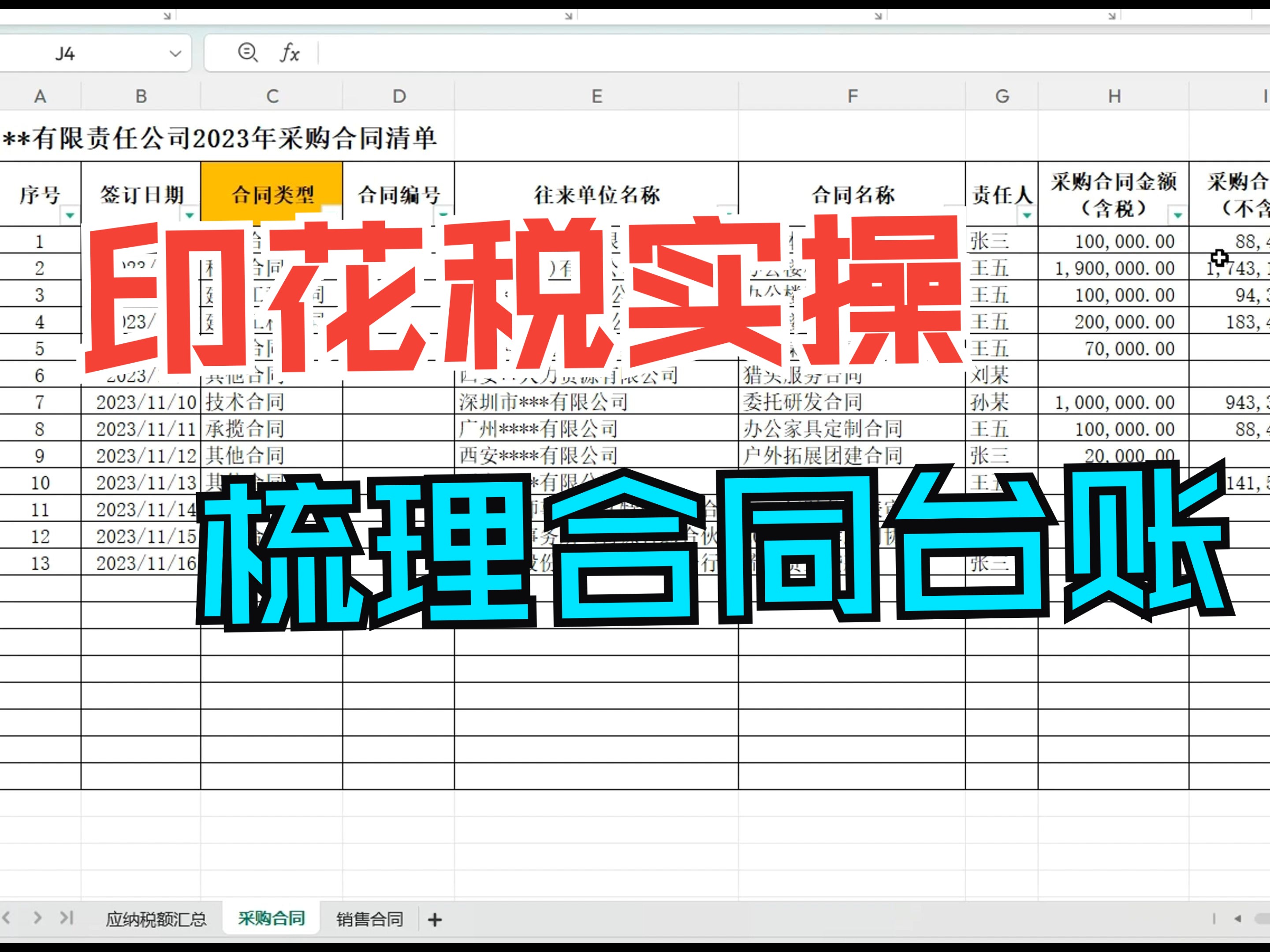Open filter dropdown for 签订日期 column
Viewport: 1270px width, 952px height.
[189, 216]
